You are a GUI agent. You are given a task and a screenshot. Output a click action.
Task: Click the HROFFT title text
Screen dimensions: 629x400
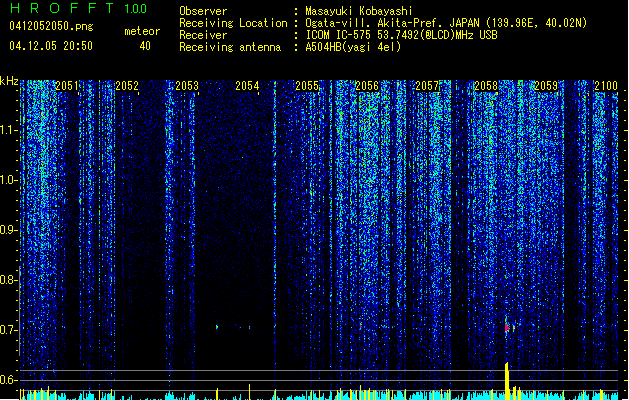tap(63, 8)
